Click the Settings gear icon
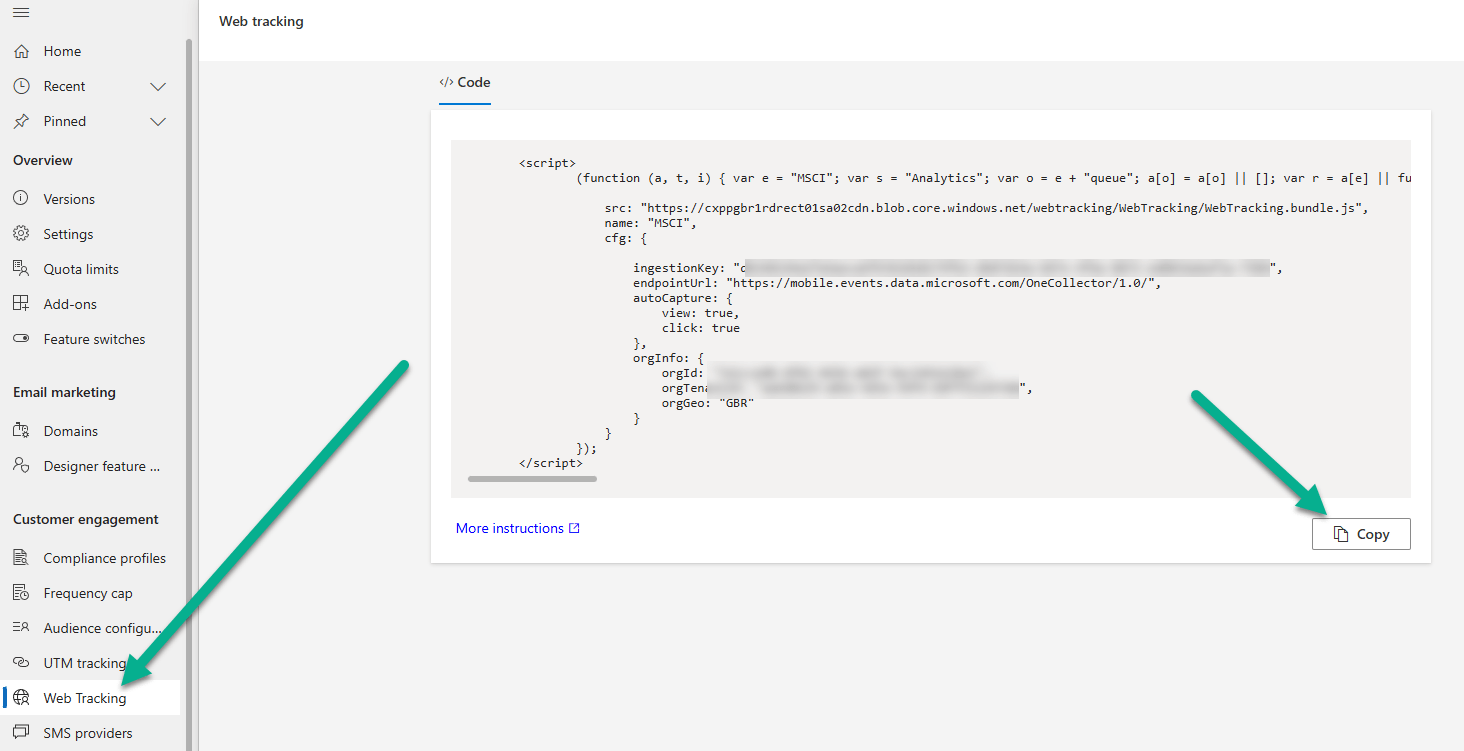This screenshot has width=1464, height=751. pyautogui.click(x=21, y=234)
